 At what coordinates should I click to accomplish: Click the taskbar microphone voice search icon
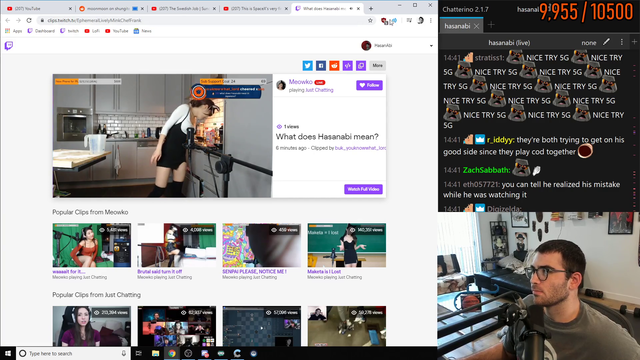[124, 353]
